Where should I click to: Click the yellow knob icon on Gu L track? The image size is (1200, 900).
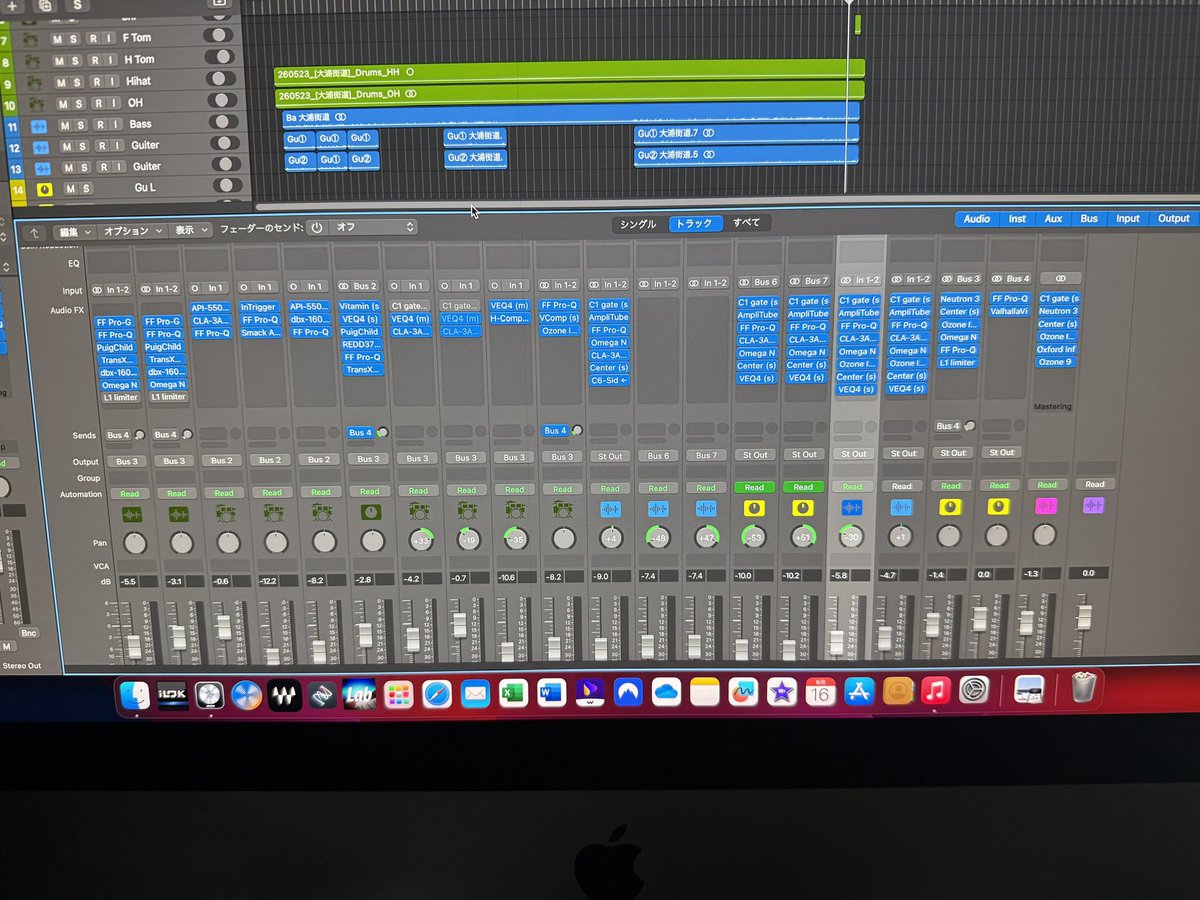click(x=44, y=189)
